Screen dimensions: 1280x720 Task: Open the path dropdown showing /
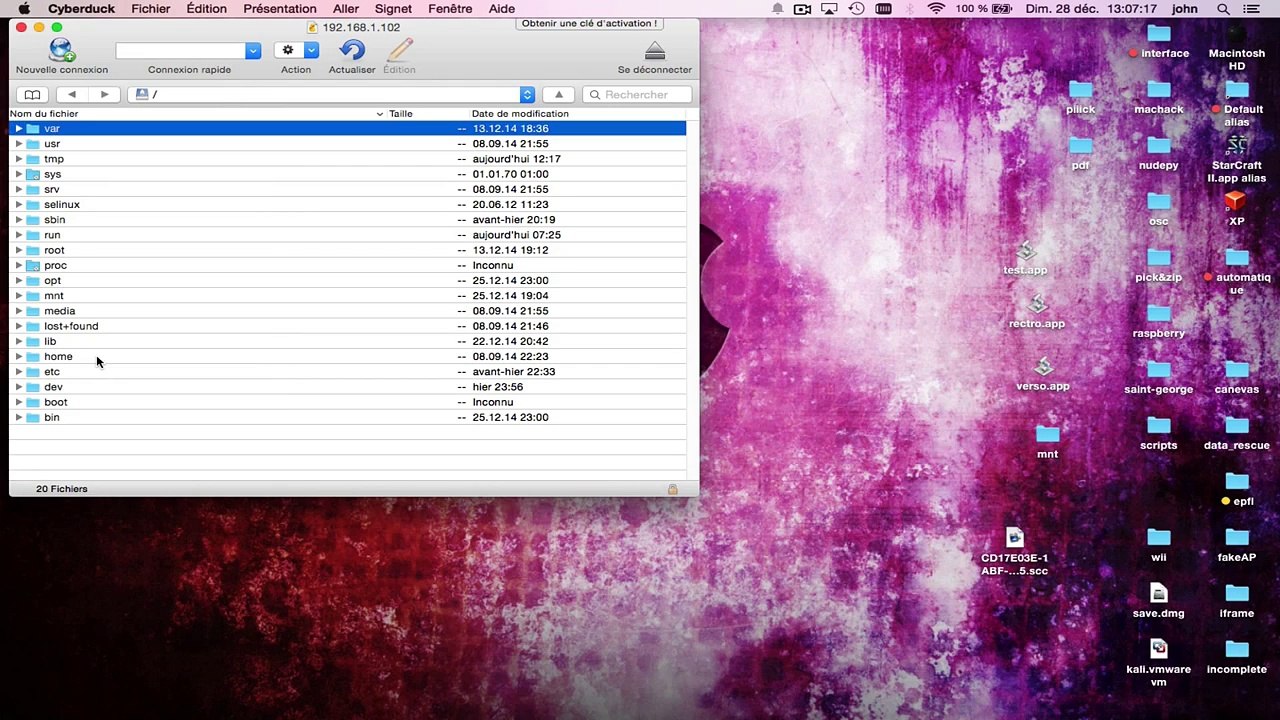[x=331, y=94]
